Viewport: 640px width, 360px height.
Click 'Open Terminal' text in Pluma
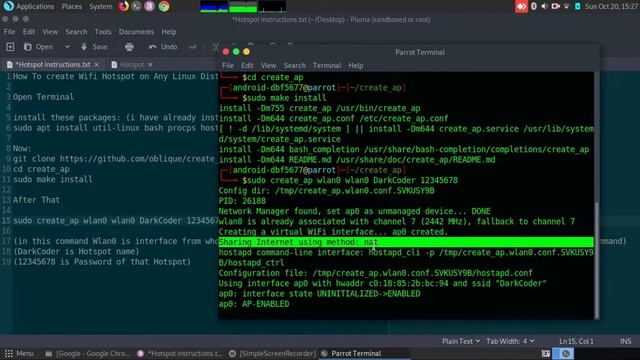click(x=43, y=97)
